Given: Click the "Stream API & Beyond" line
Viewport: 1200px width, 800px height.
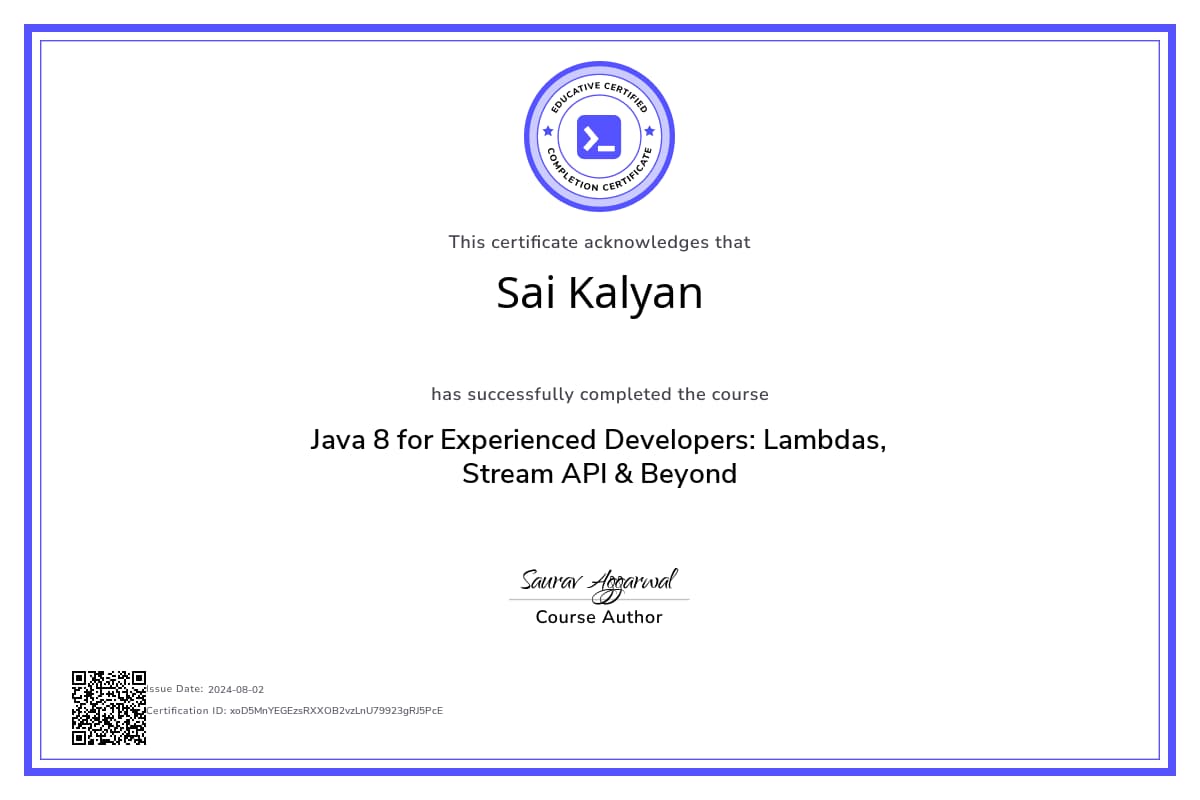Looking at the screenshot, I should 599,474.
